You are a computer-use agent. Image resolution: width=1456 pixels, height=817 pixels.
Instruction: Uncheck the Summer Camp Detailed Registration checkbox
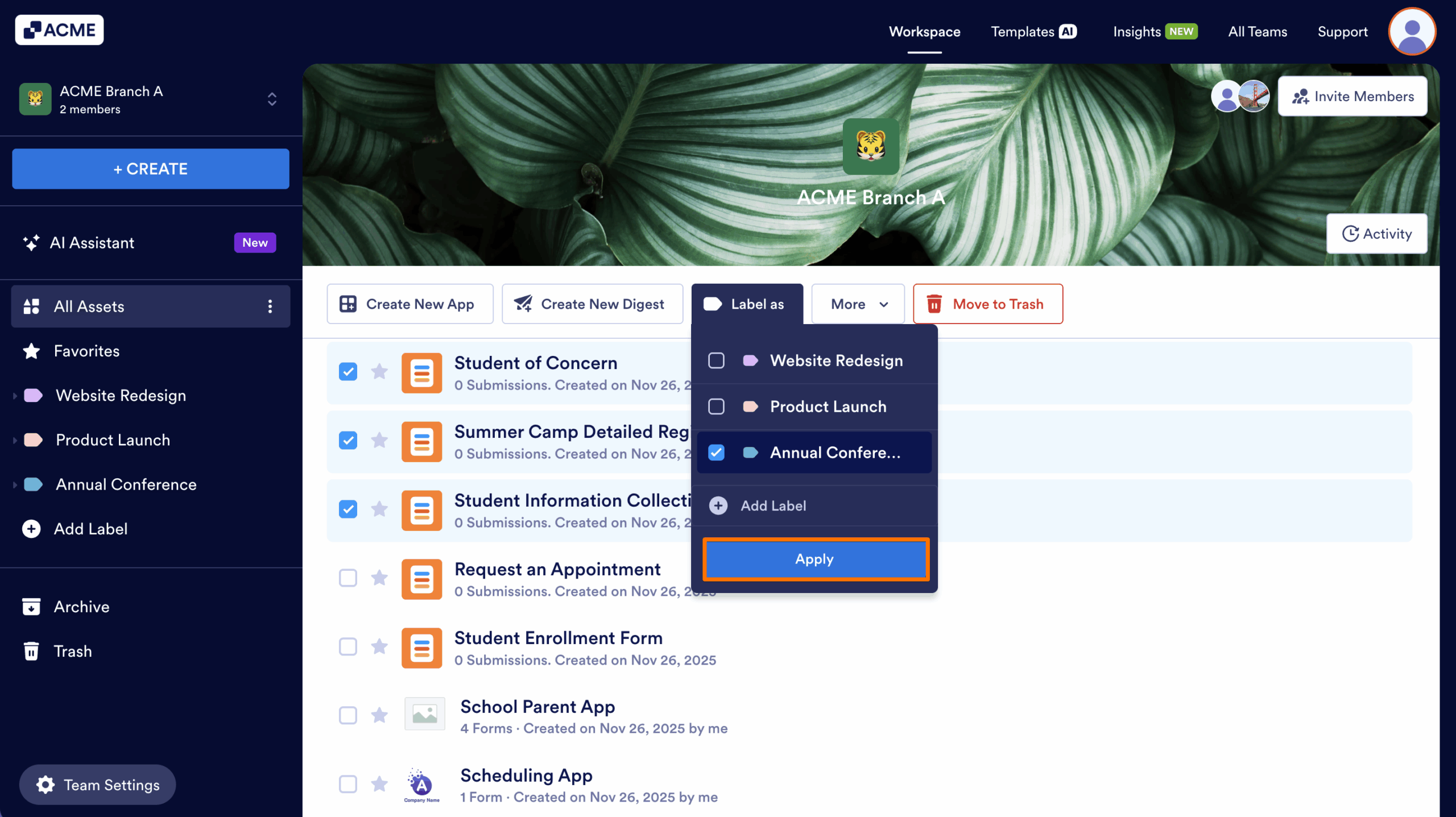[x=348, y=440]
